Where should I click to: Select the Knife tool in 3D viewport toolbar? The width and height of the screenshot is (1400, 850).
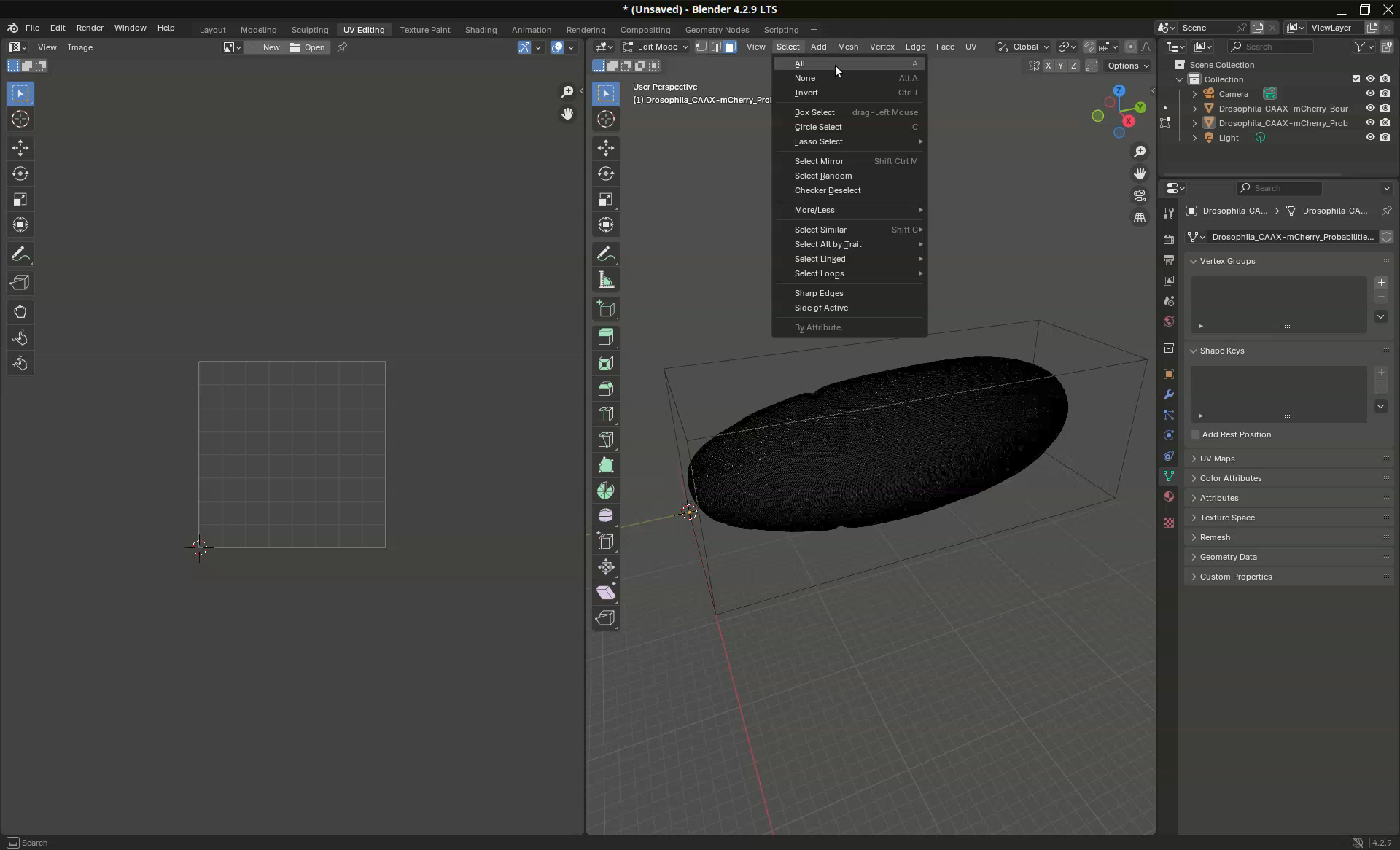click(605, 440)
